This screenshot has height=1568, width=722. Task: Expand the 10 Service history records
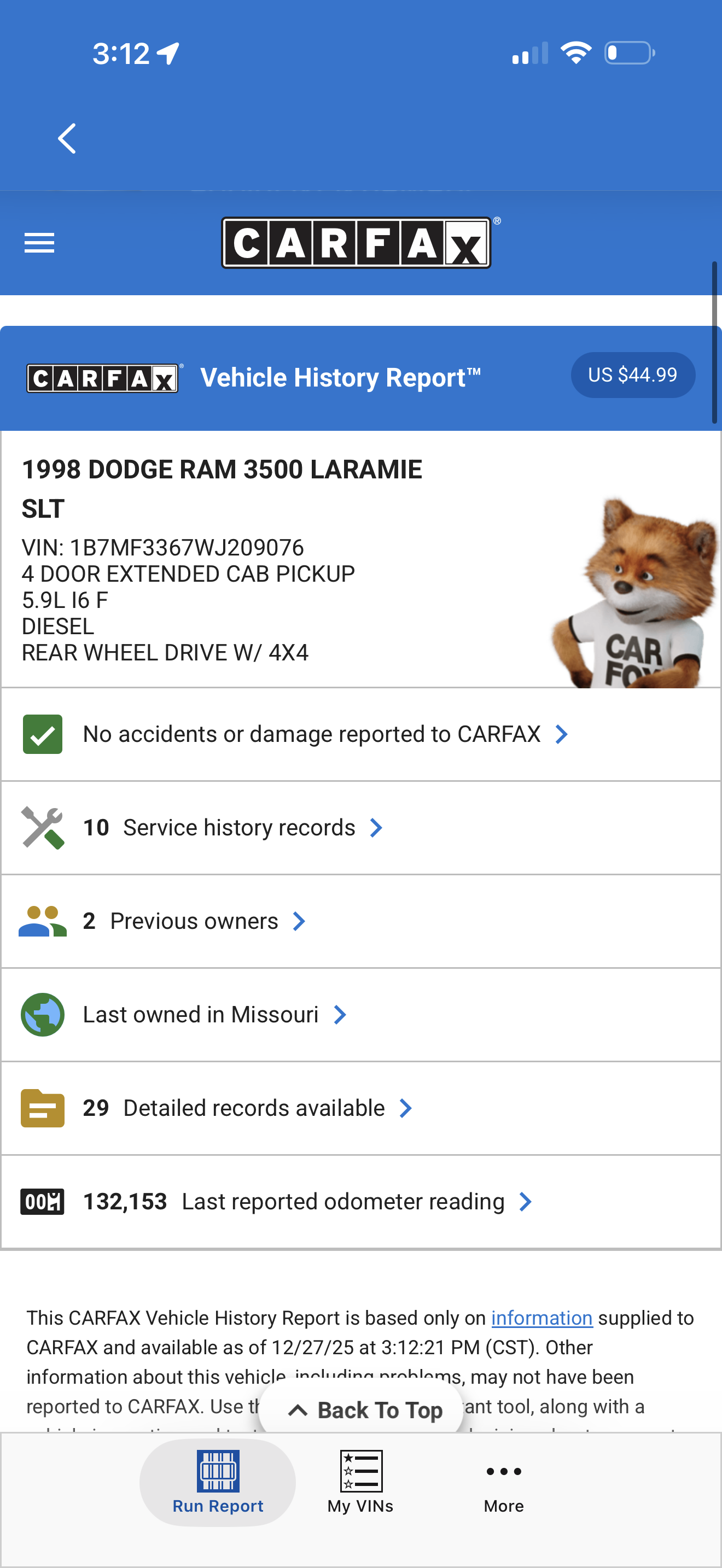tap(233, 828)
